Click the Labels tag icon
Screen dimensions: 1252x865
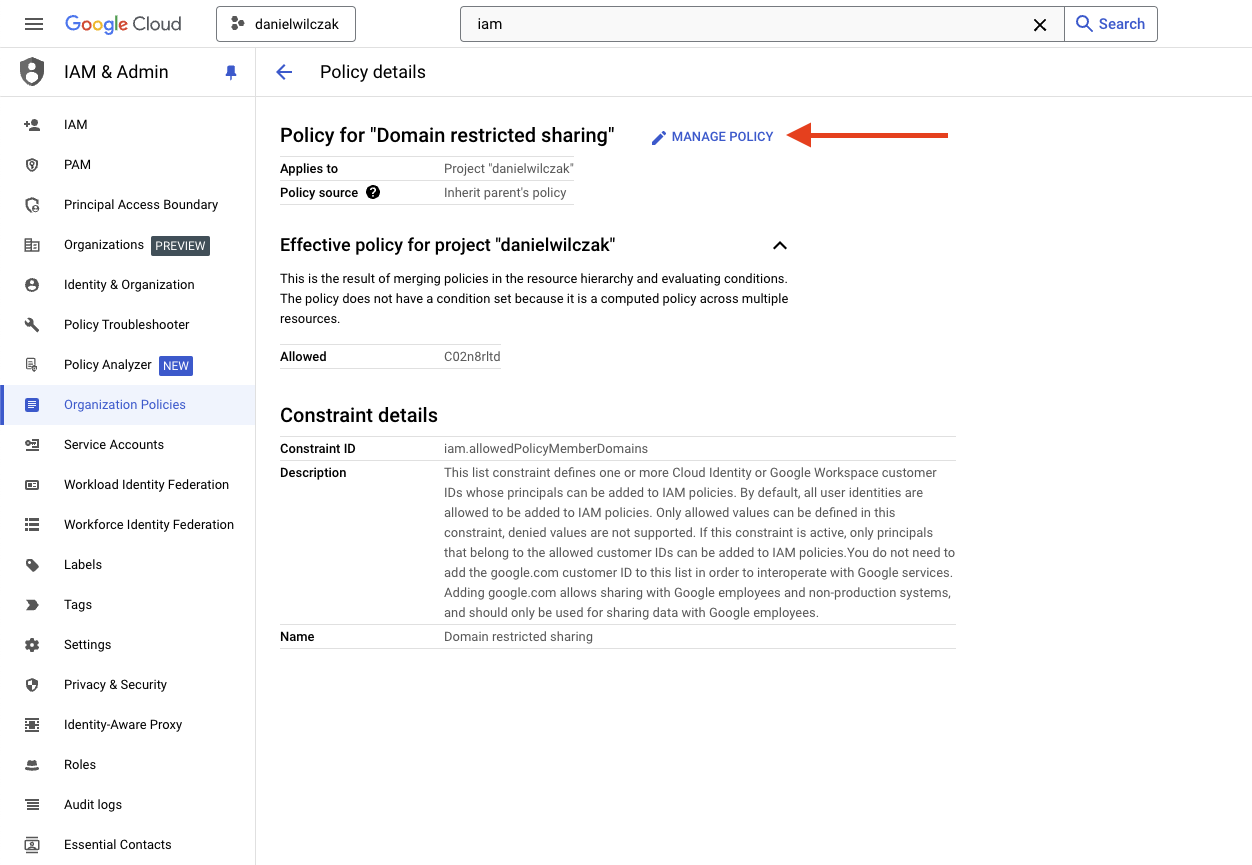[32, 565]
